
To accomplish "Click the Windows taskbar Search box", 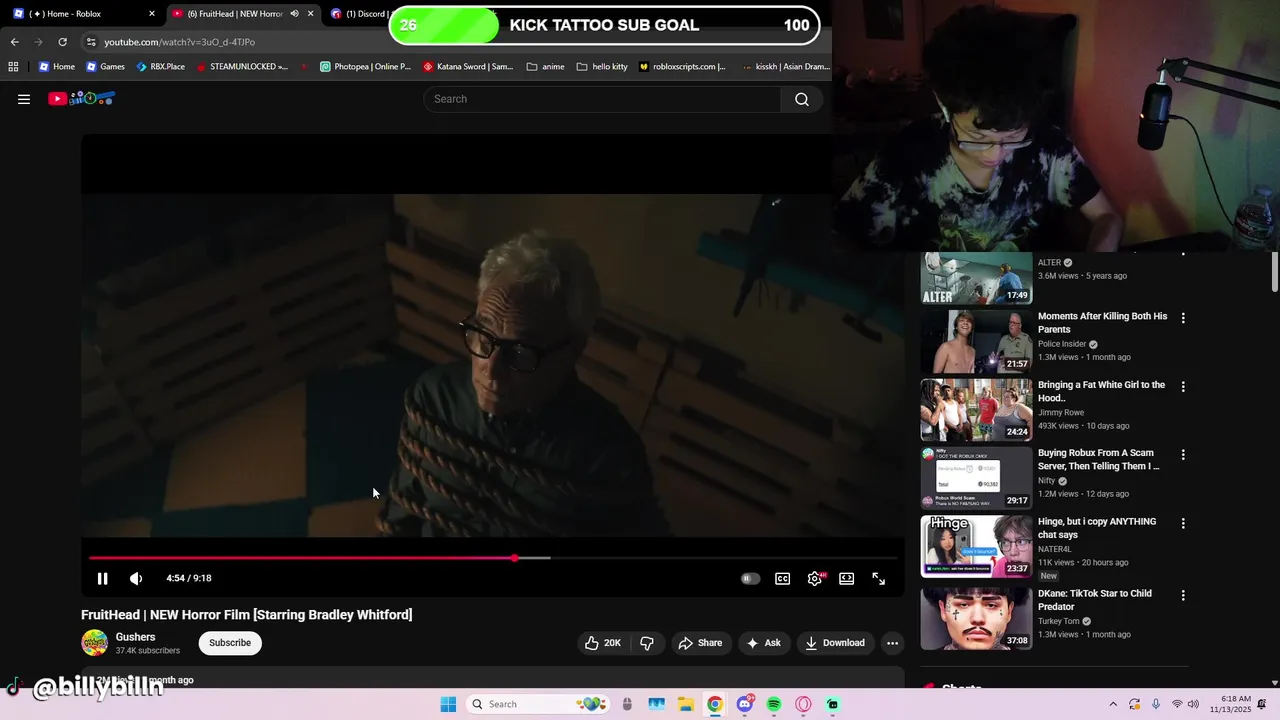I will (540, 704).
